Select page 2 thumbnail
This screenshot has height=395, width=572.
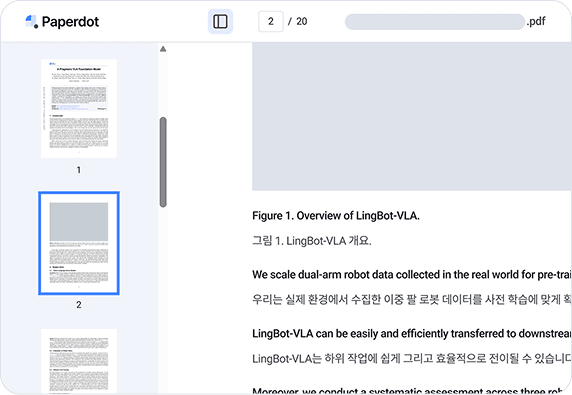[79, 243]
